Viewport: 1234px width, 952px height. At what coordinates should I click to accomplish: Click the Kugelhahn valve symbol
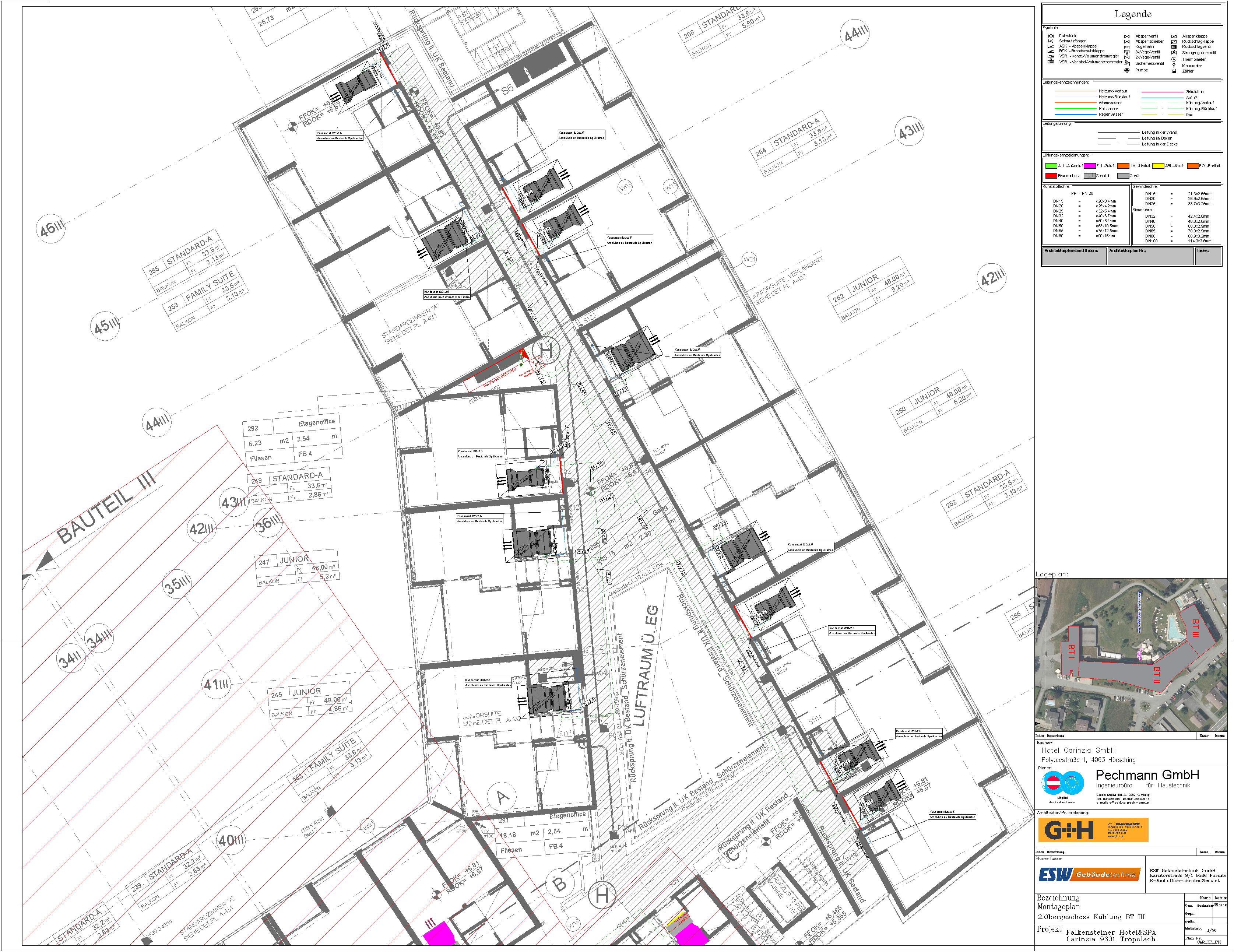(1126, 47)
